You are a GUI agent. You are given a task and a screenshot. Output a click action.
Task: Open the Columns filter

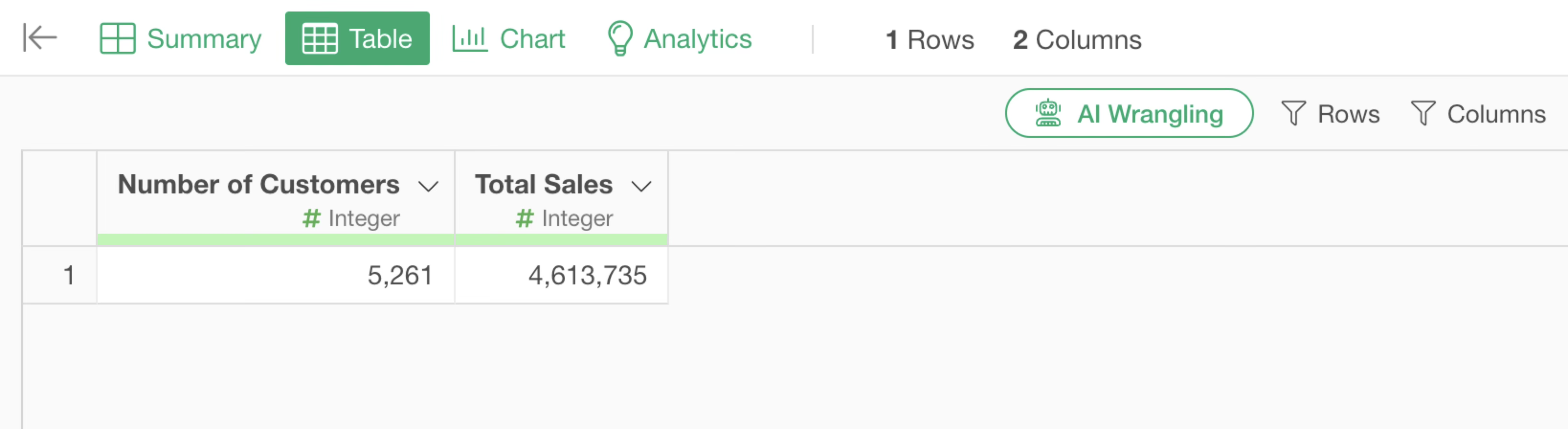pos(1478,114)
